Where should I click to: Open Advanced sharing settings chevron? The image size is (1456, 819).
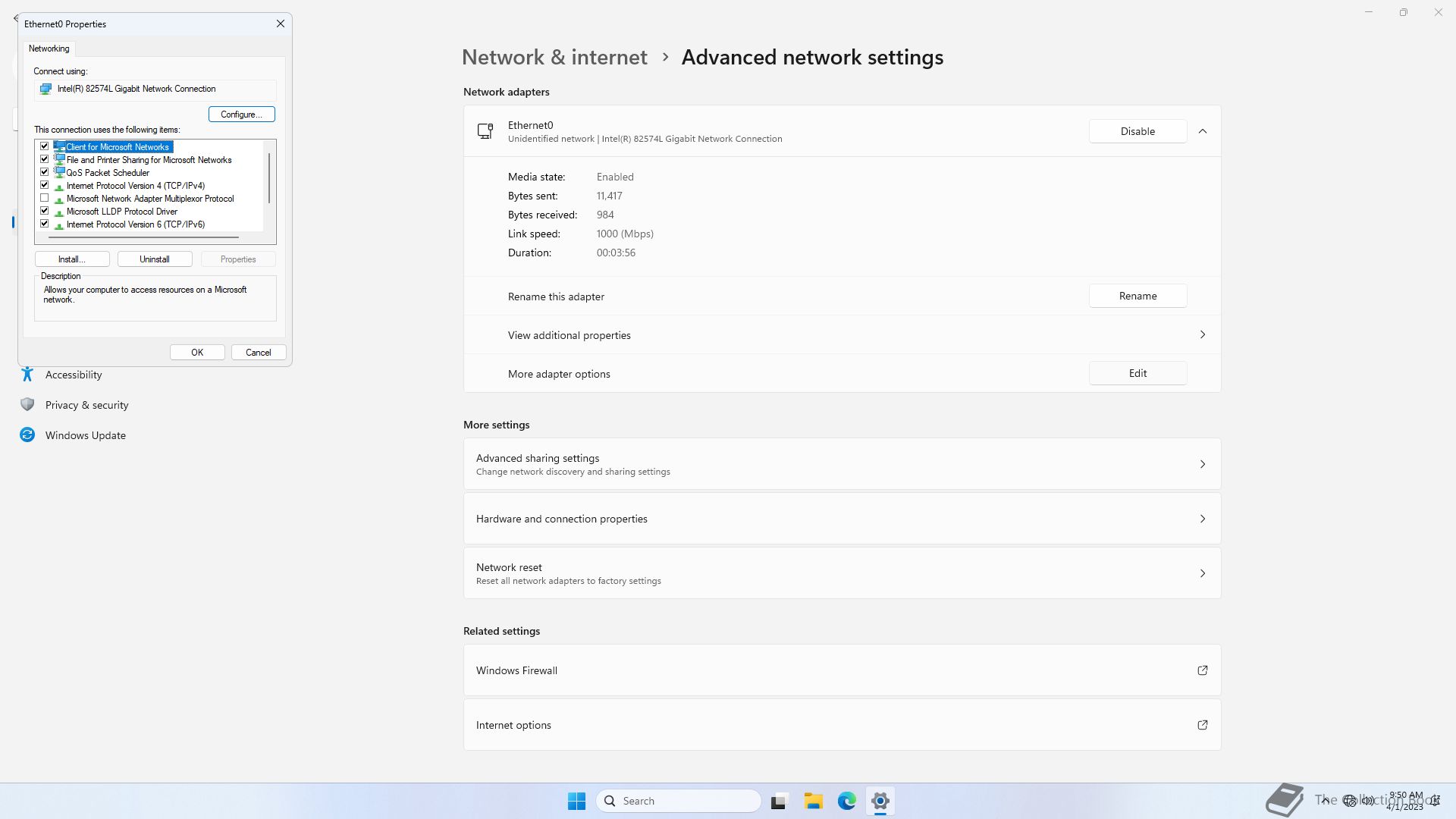coord(1202,464)
